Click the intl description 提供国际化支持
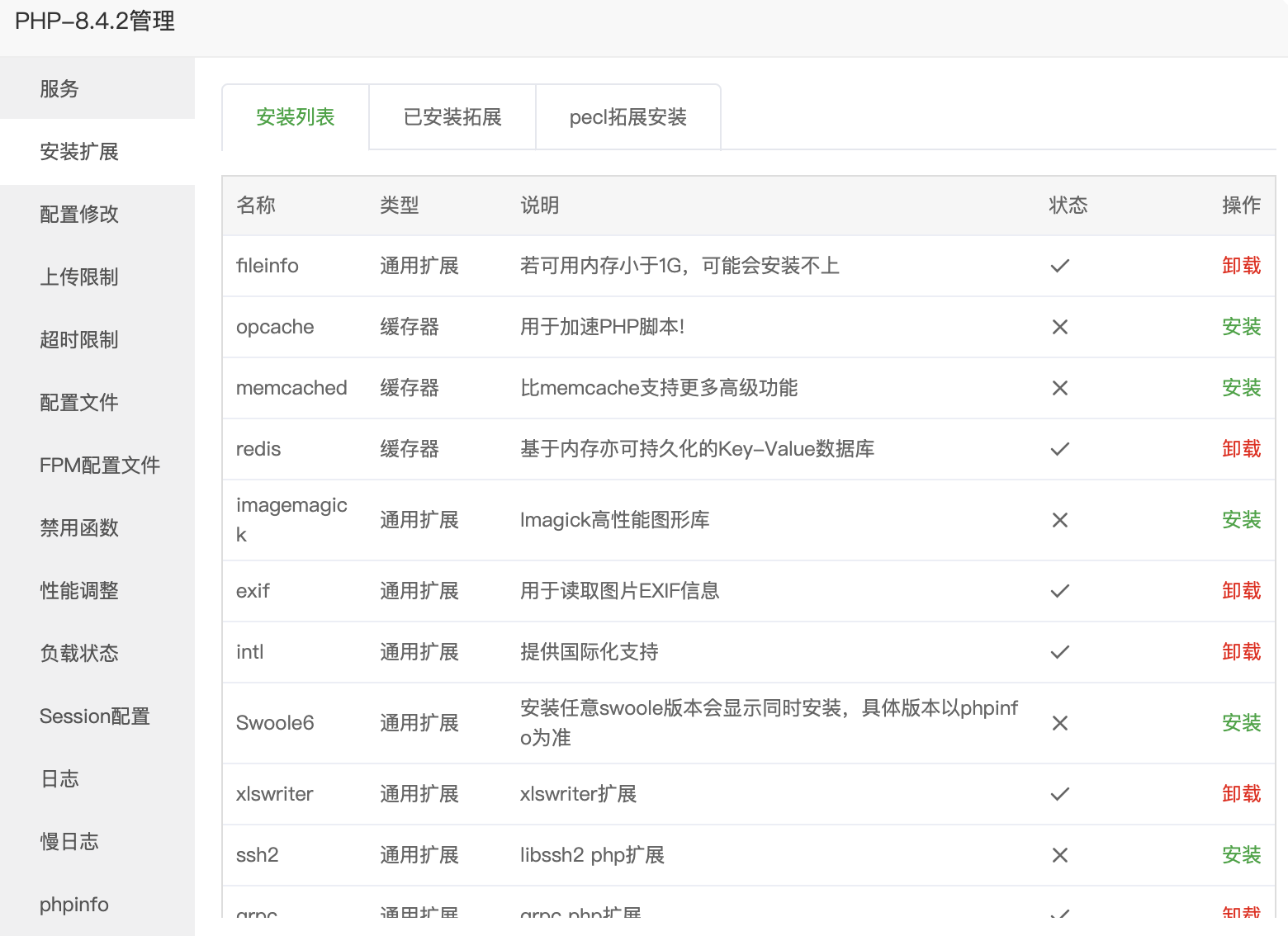Image resolution: width=1288 pixels, height=936 pixels. pos(590,652)
